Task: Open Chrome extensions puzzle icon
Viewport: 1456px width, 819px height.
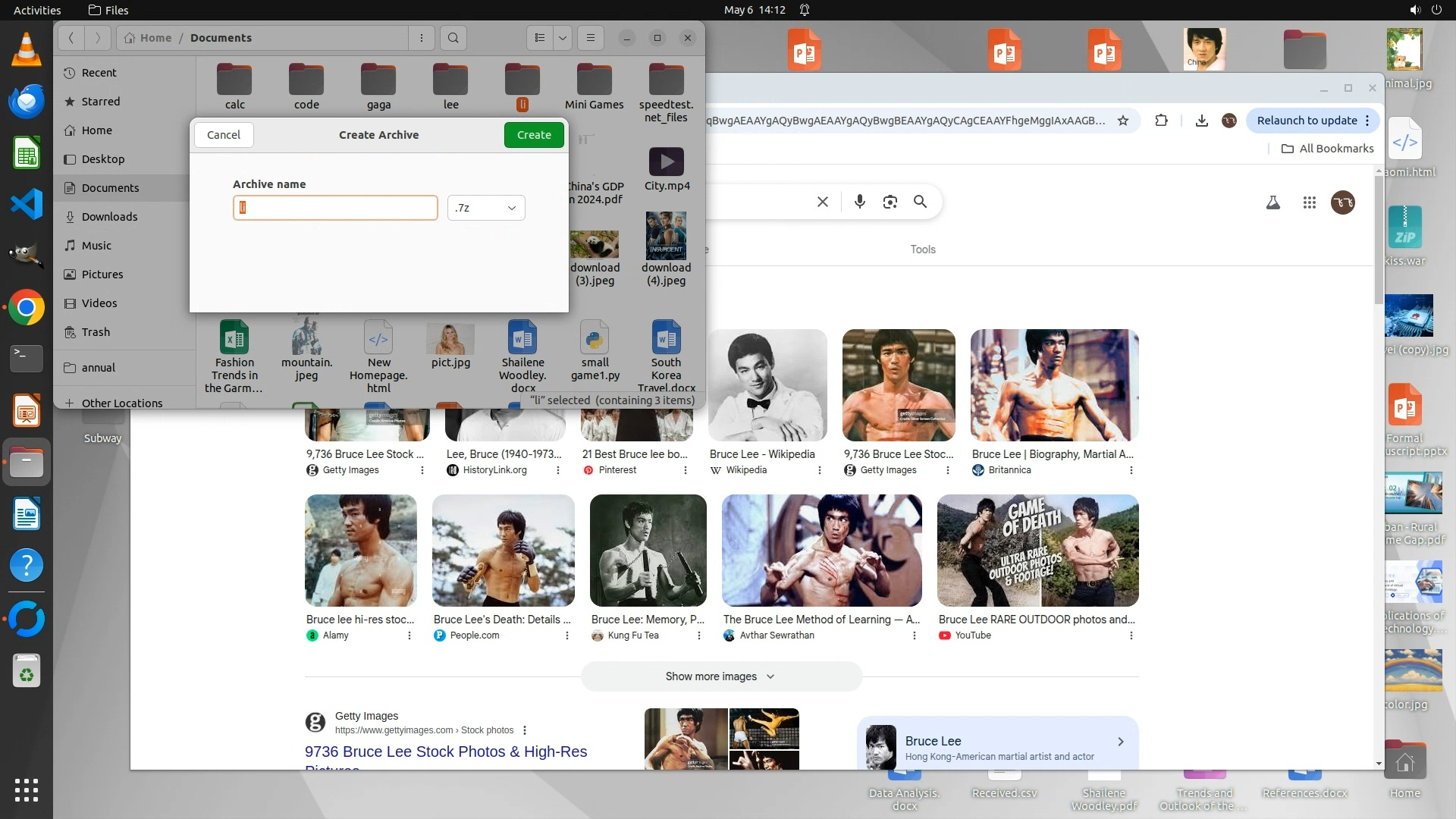Action: click(1161, 121)
